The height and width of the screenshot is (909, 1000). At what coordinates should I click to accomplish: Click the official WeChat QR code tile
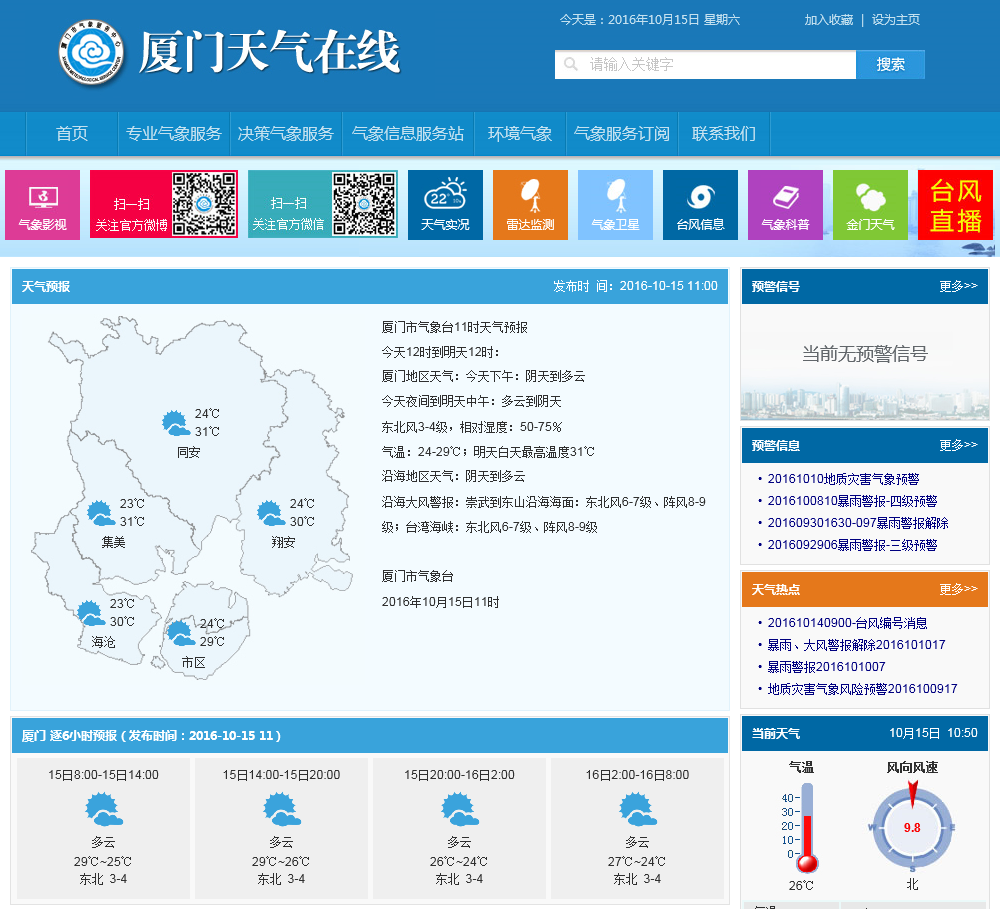323,204
